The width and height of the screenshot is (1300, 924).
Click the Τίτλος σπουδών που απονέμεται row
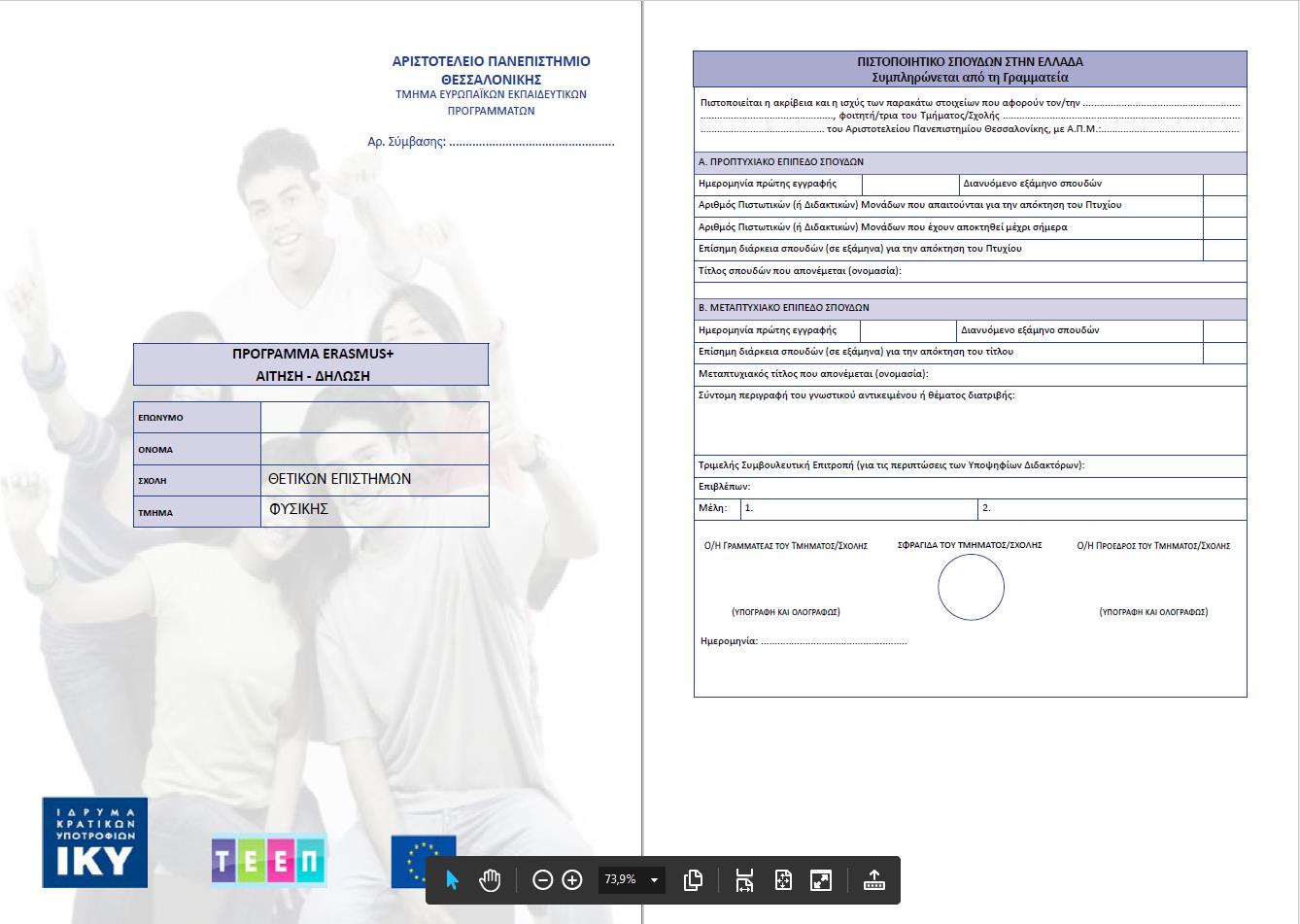[970, 271]
